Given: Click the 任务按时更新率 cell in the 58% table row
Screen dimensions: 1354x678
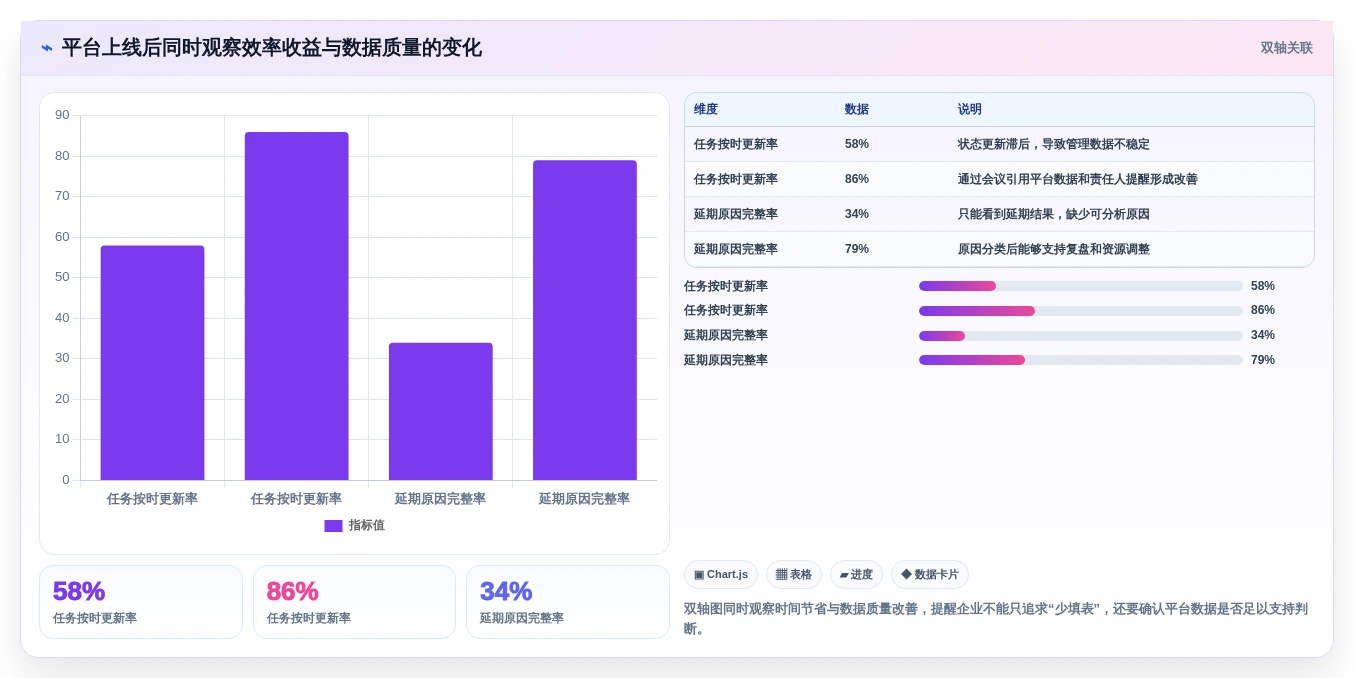Looking at the screenshot, I should click(x=736, y=144).
